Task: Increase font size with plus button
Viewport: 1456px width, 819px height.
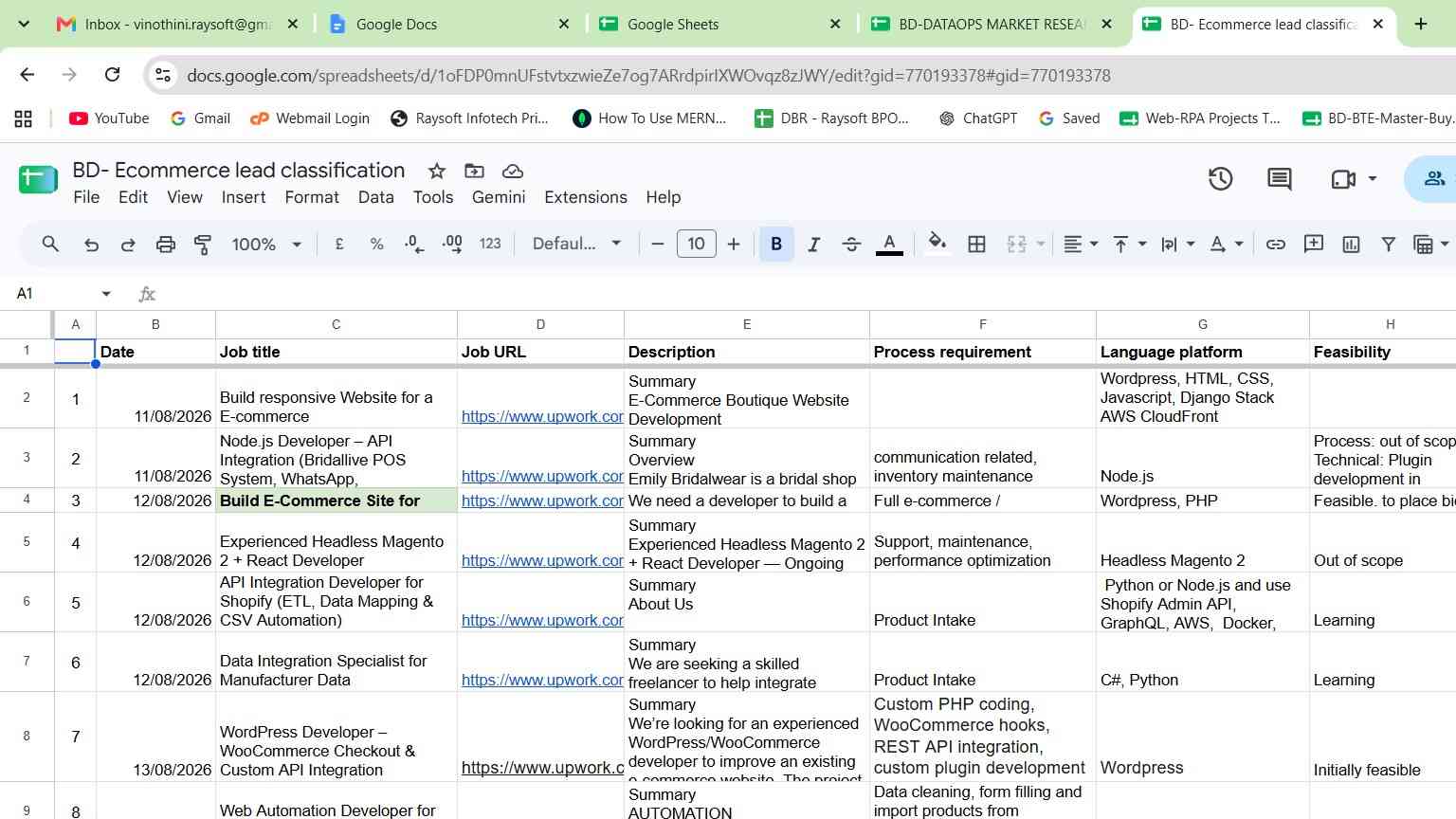Action: (x=734, y=245)
